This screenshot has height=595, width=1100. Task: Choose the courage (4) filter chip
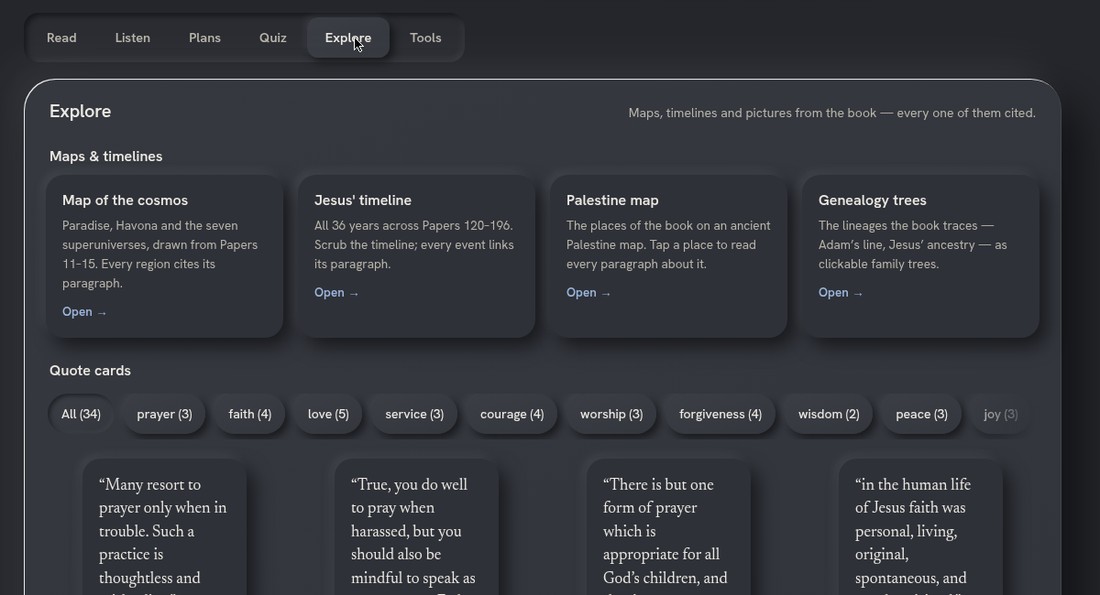512,414
